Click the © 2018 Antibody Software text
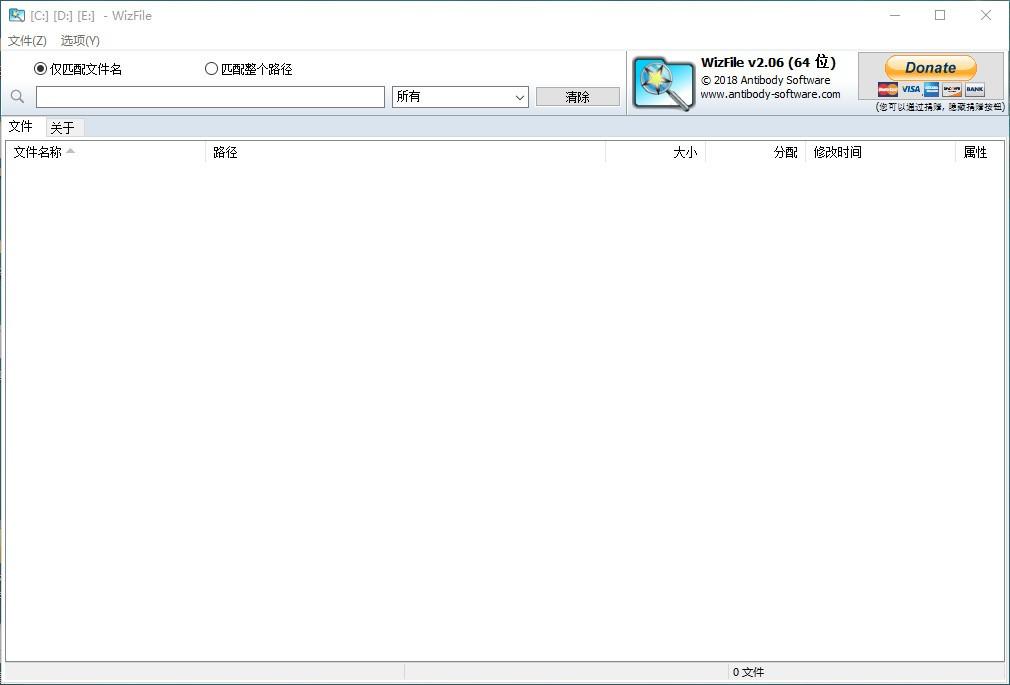 (765, 80)
